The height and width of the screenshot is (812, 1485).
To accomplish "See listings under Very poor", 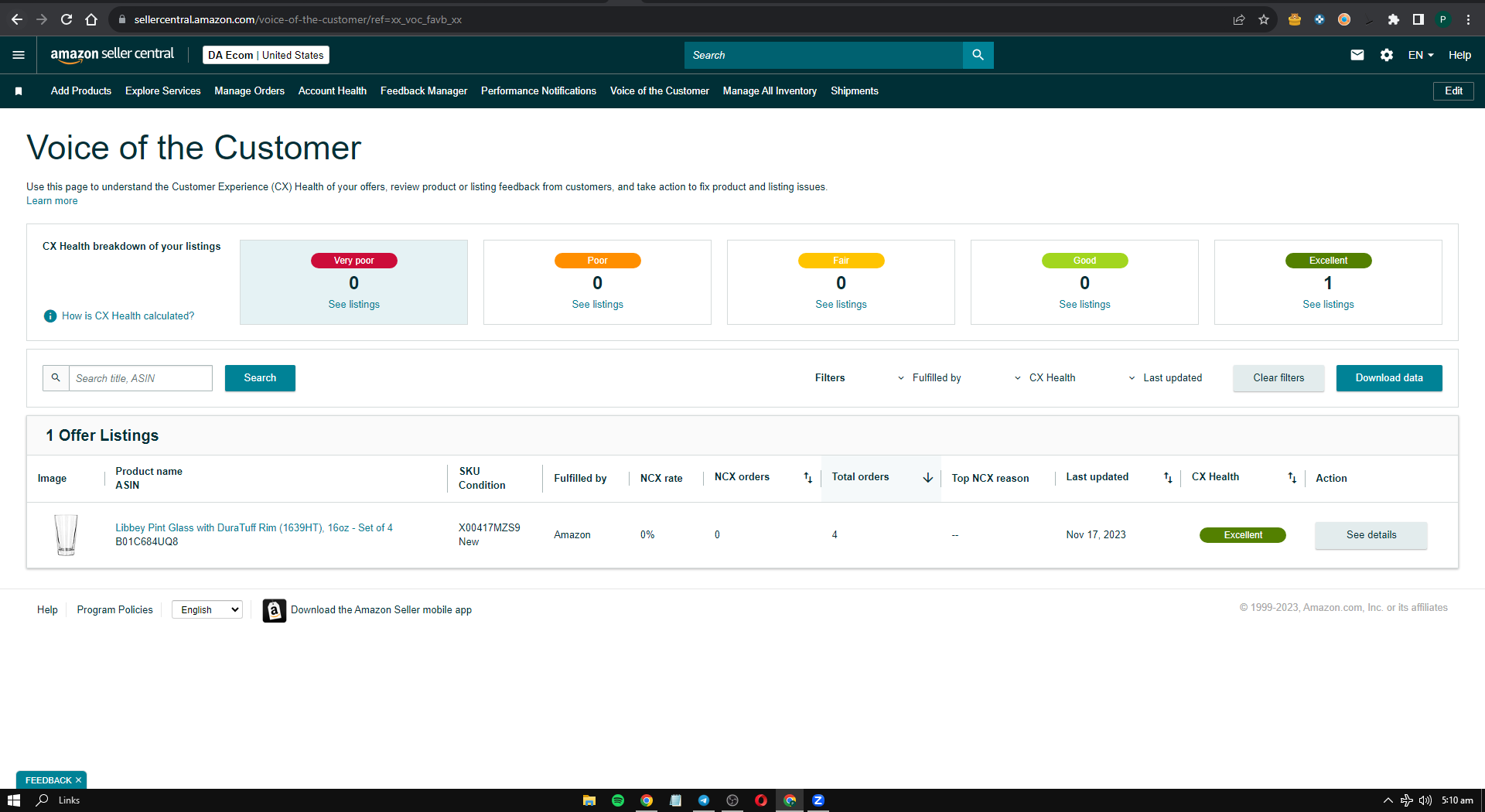I will pos(354,305).
